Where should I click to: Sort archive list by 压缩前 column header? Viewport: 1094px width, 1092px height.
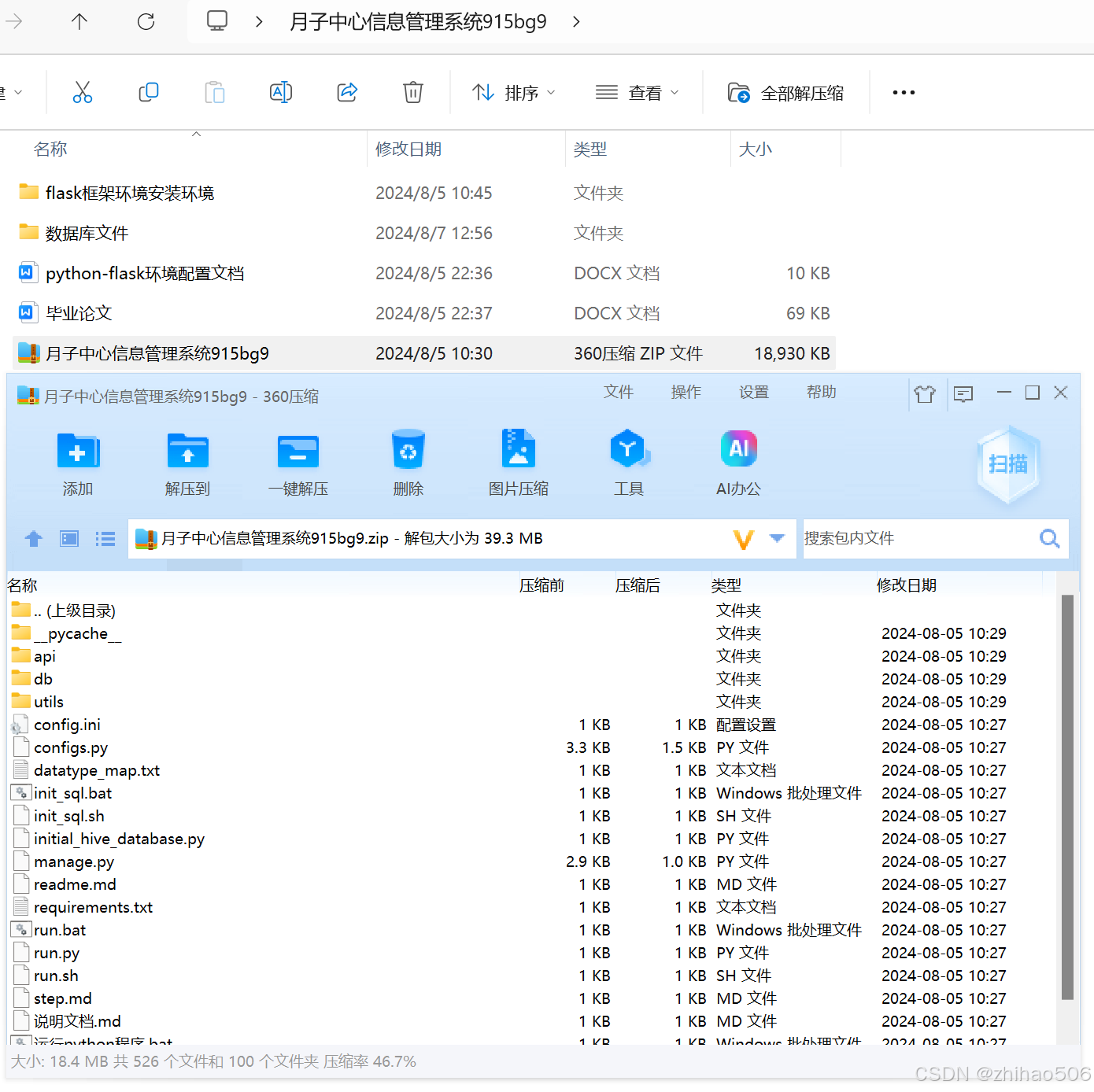point(541,585)
